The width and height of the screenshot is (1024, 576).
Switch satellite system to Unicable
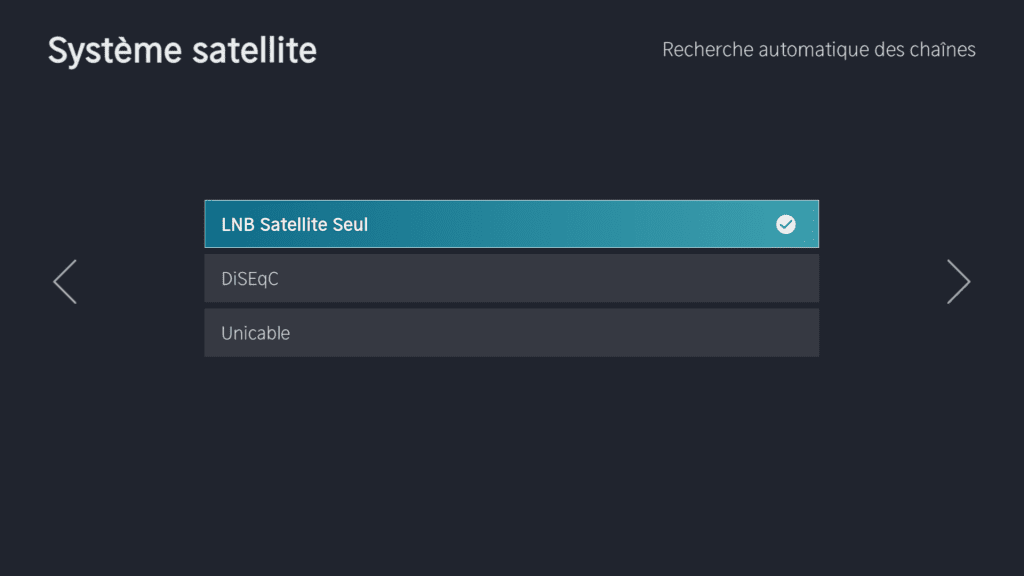click(x=511, y=333)
